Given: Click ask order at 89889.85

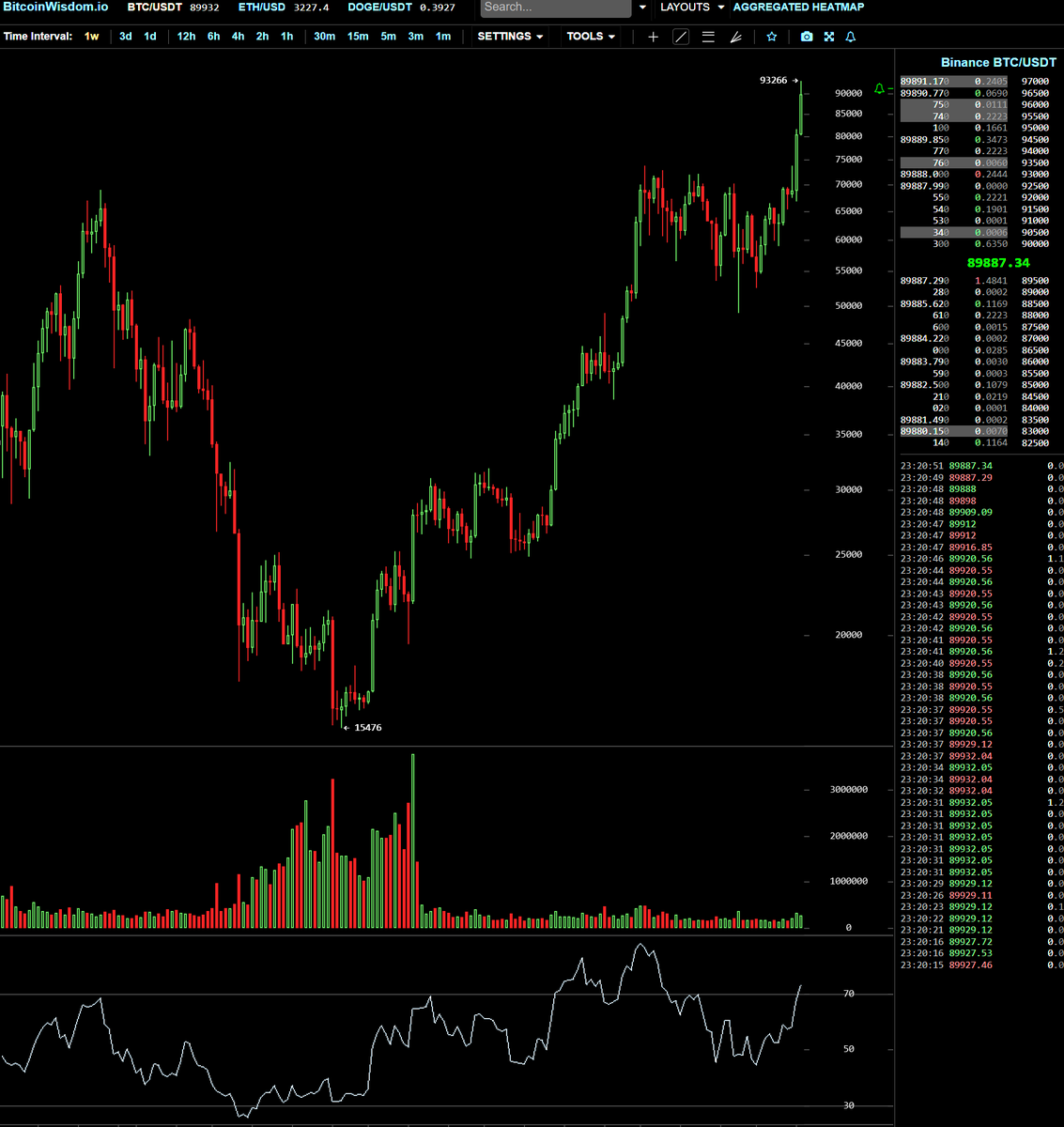Looking at the screenshot, I should (x=954, y=140).
